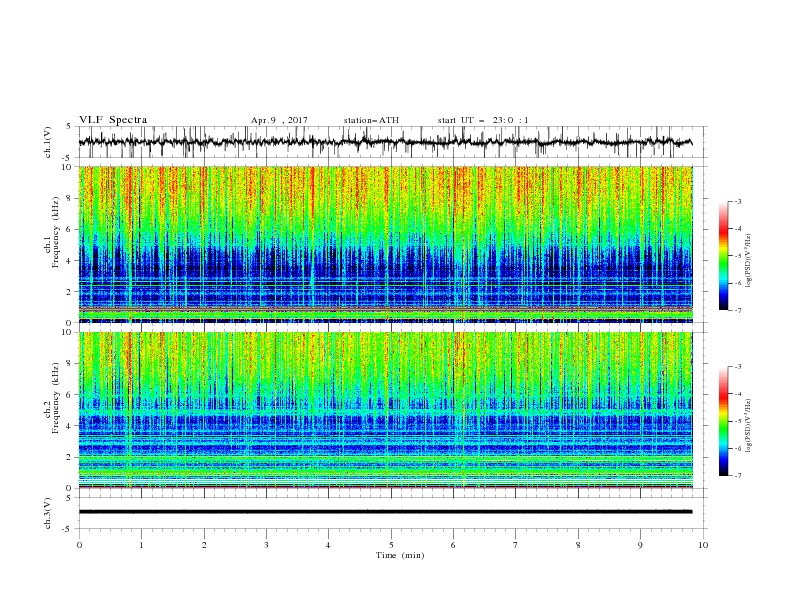Screen dimensions: 792x612
Task: Select the "ch.1(V)" waveform axis label
Action: click(48, 142)
